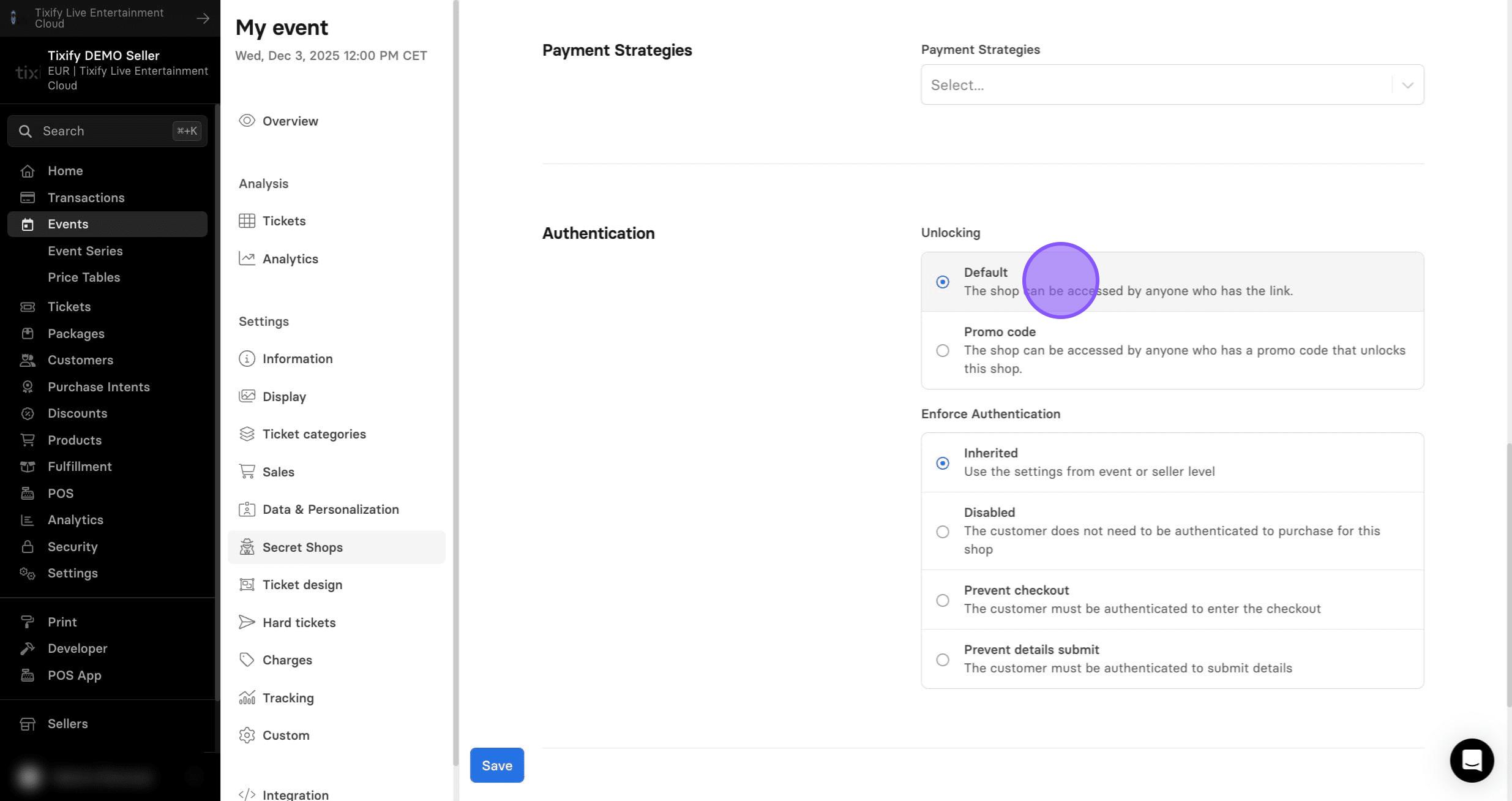This screenshot has height=801, width=1512.
Task: Click the Charges tag icon
Action: click(247, 660)
